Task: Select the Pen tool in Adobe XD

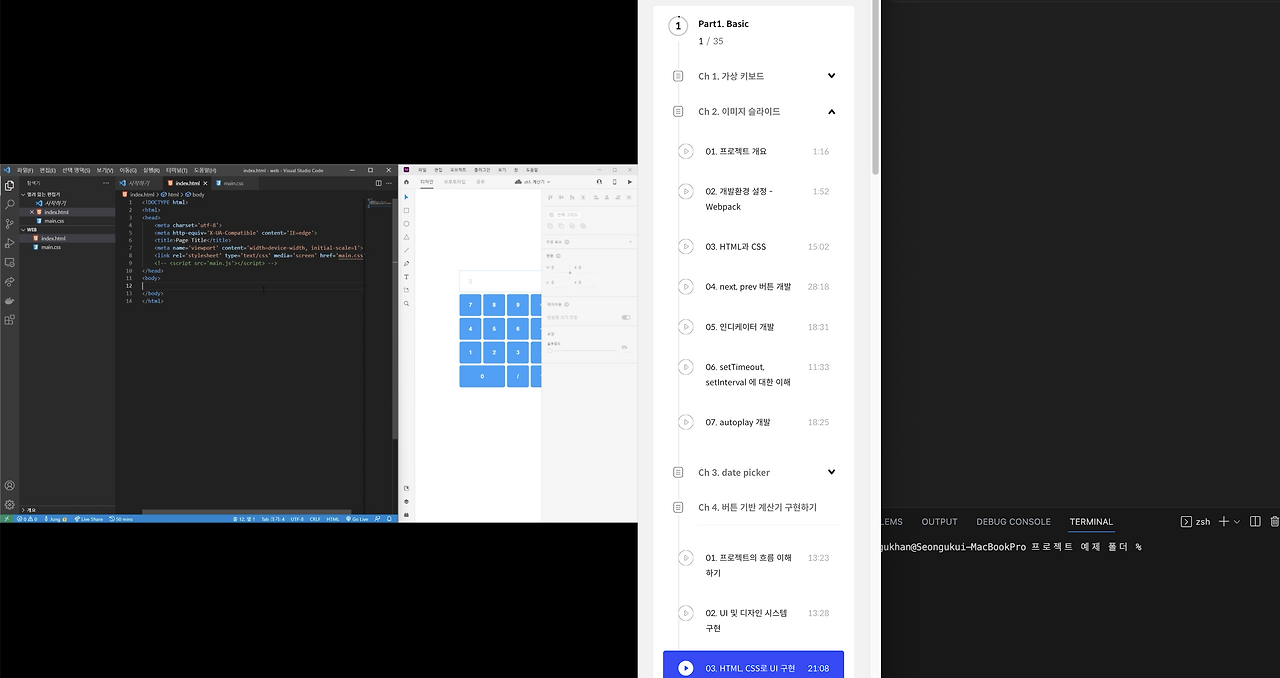Action: (x=406, y=263)
